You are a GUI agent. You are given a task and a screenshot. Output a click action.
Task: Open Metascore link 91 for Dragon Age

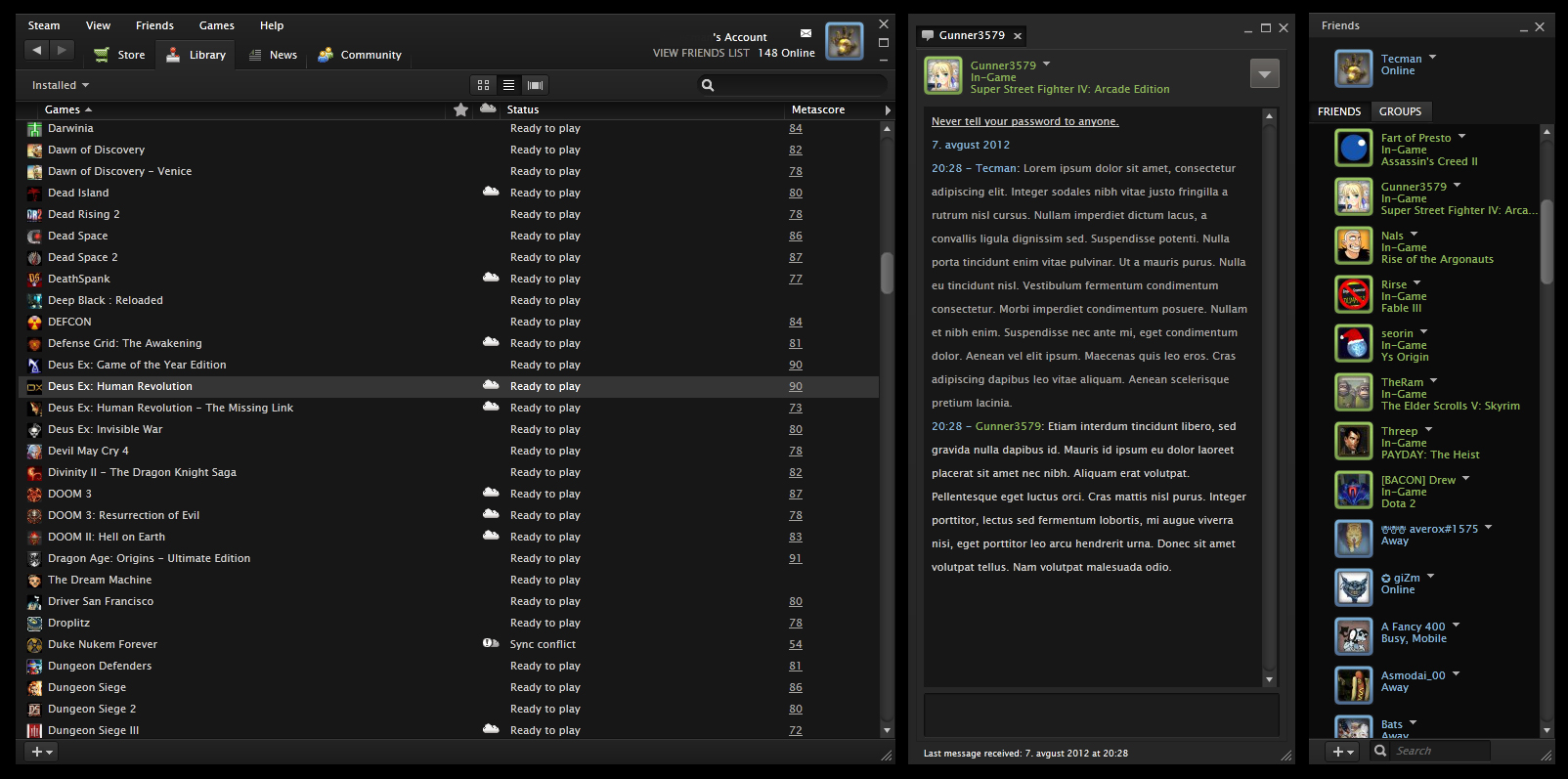pos(795,559)
